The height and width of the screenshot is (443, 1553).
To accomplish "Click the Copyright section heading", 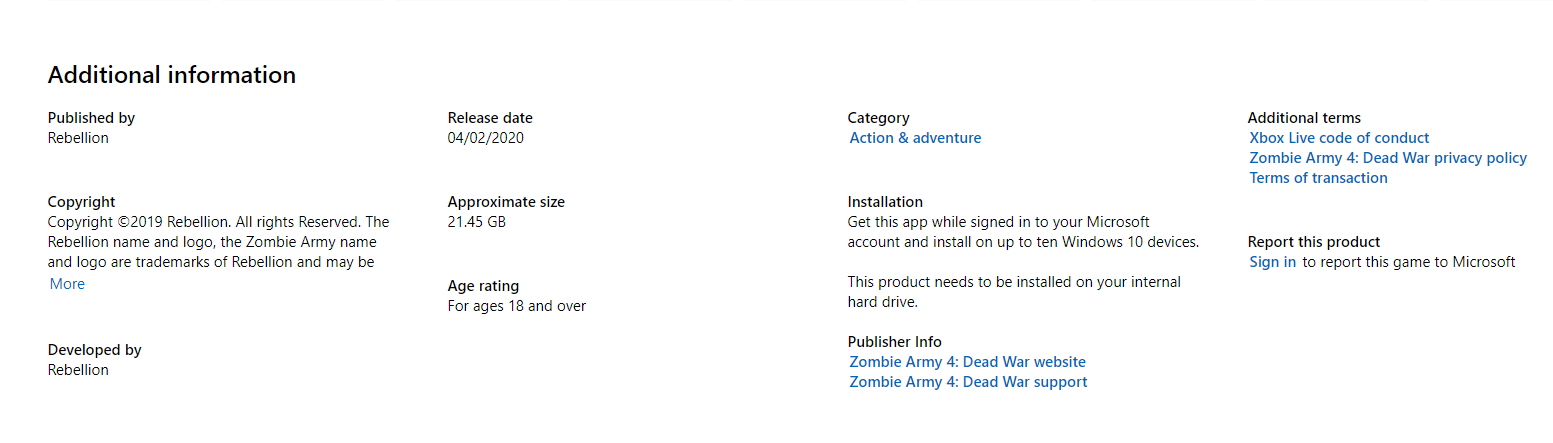I will click(x=82, y=202).
